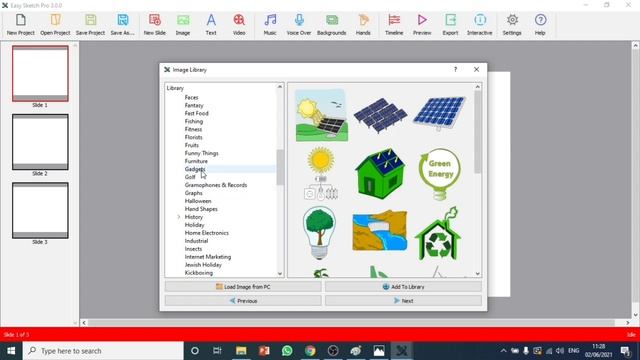Select the Fantasy category

(194, 105)
